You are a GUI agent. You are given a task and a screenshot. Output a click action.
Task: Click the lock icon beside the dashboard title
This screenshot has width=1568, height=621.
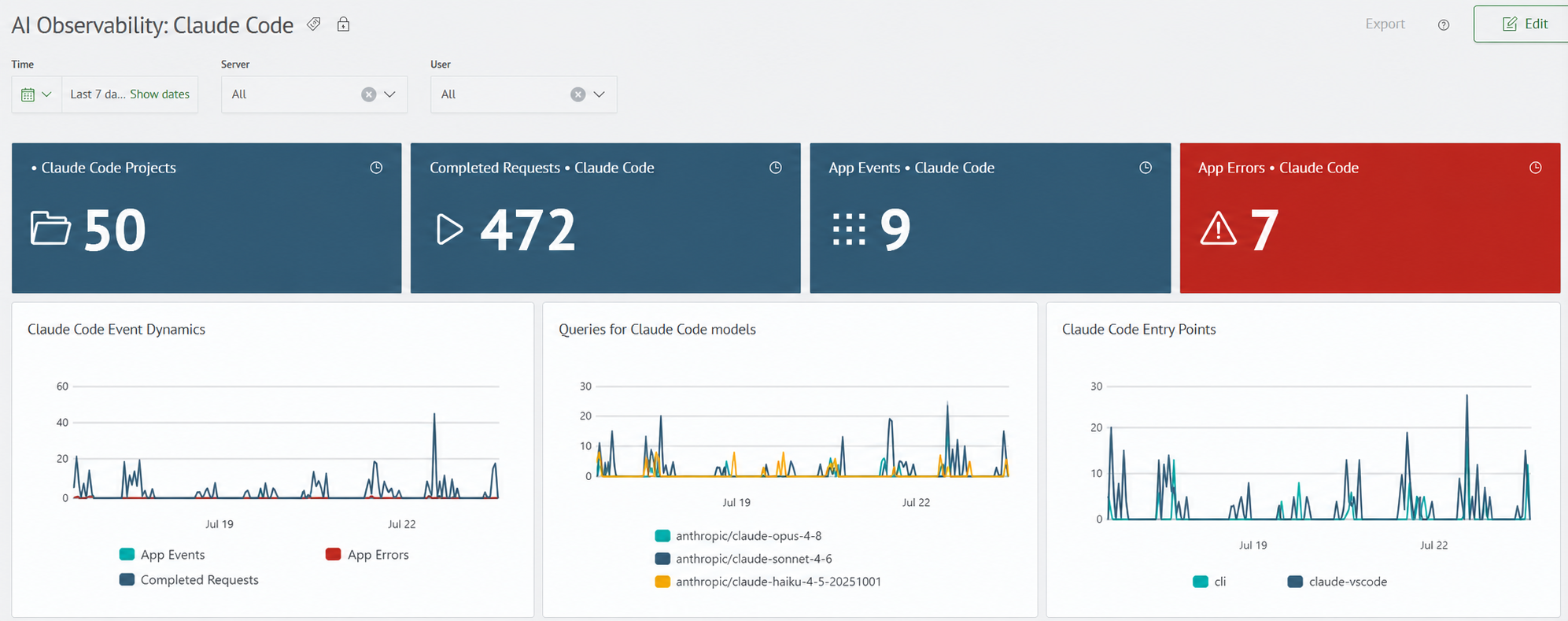click(x=343, y=24)
